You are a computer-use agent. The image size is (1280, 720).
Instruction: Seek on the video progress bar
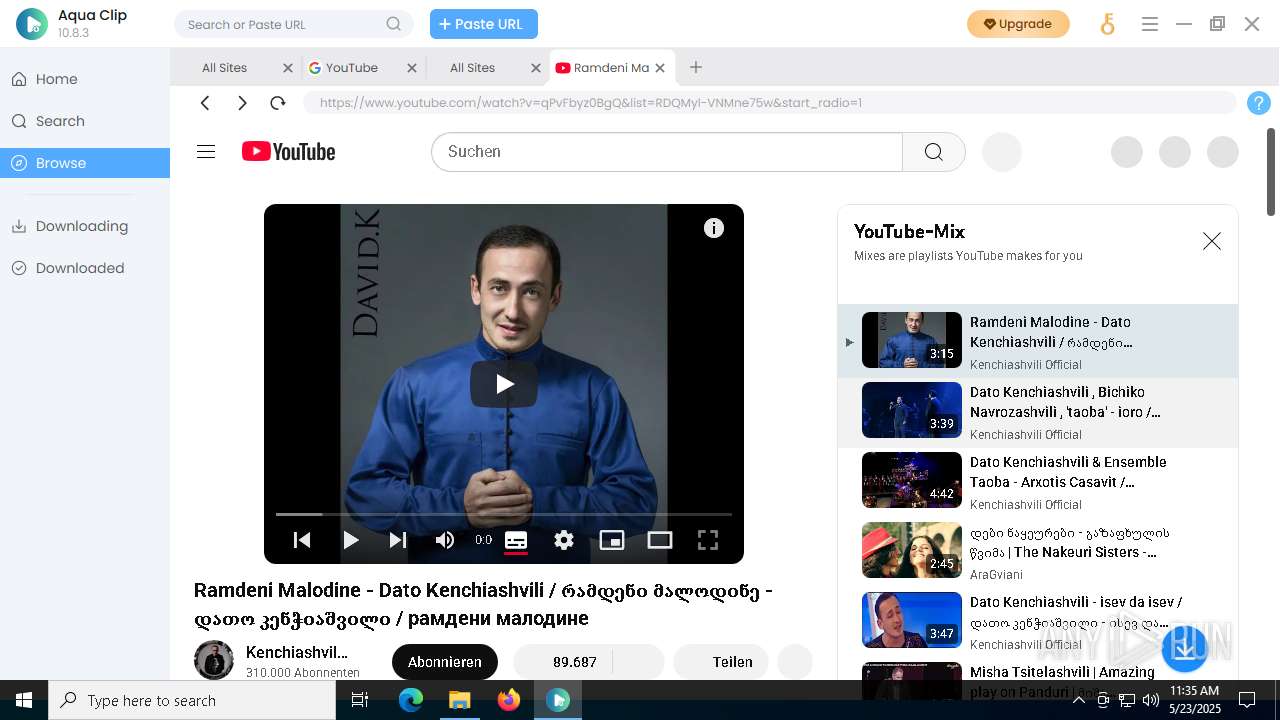[504, 514]
